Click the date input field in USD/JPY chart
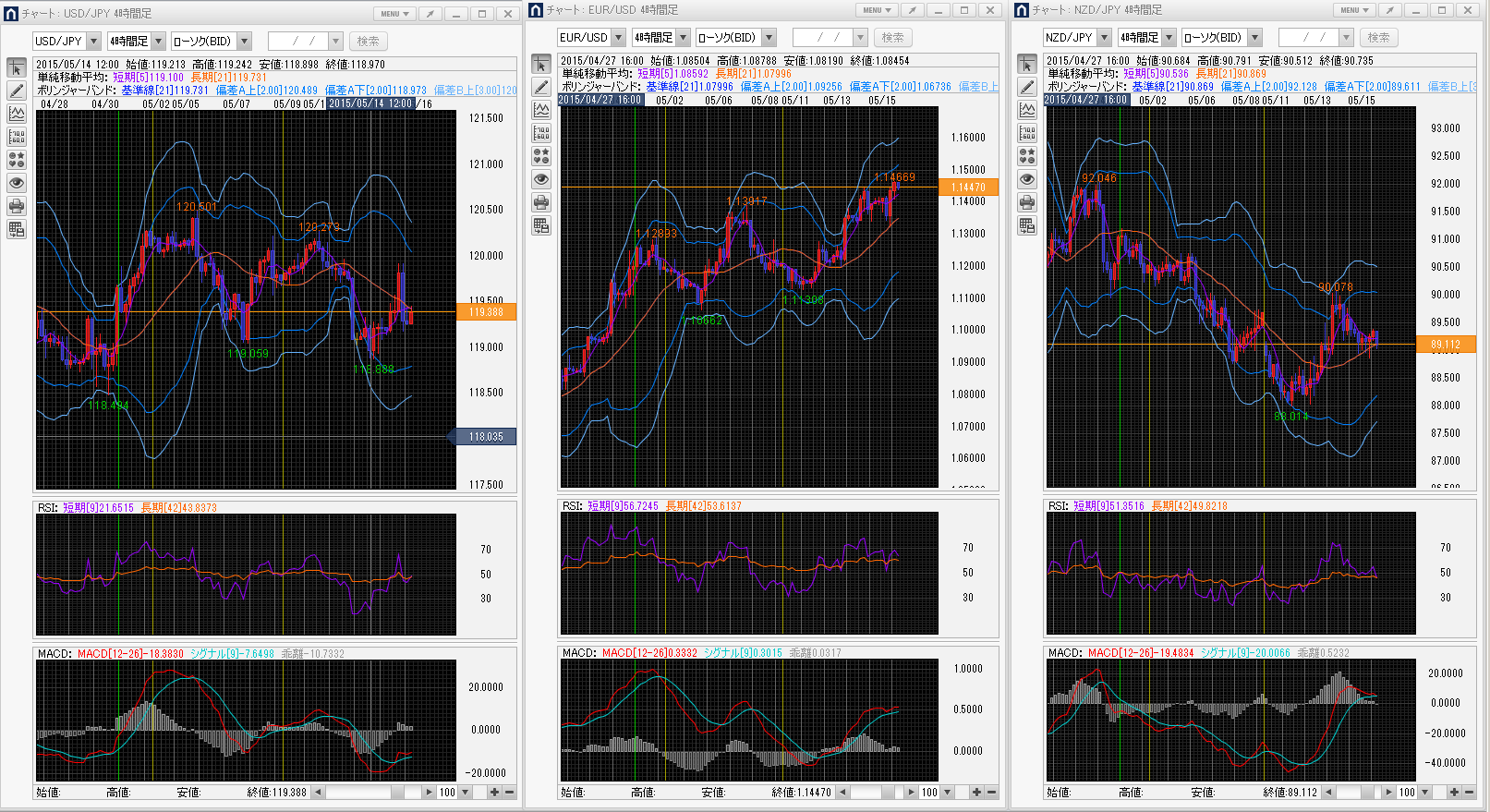1490x812 pixels. pyautogui.click(x=297, y=41)
